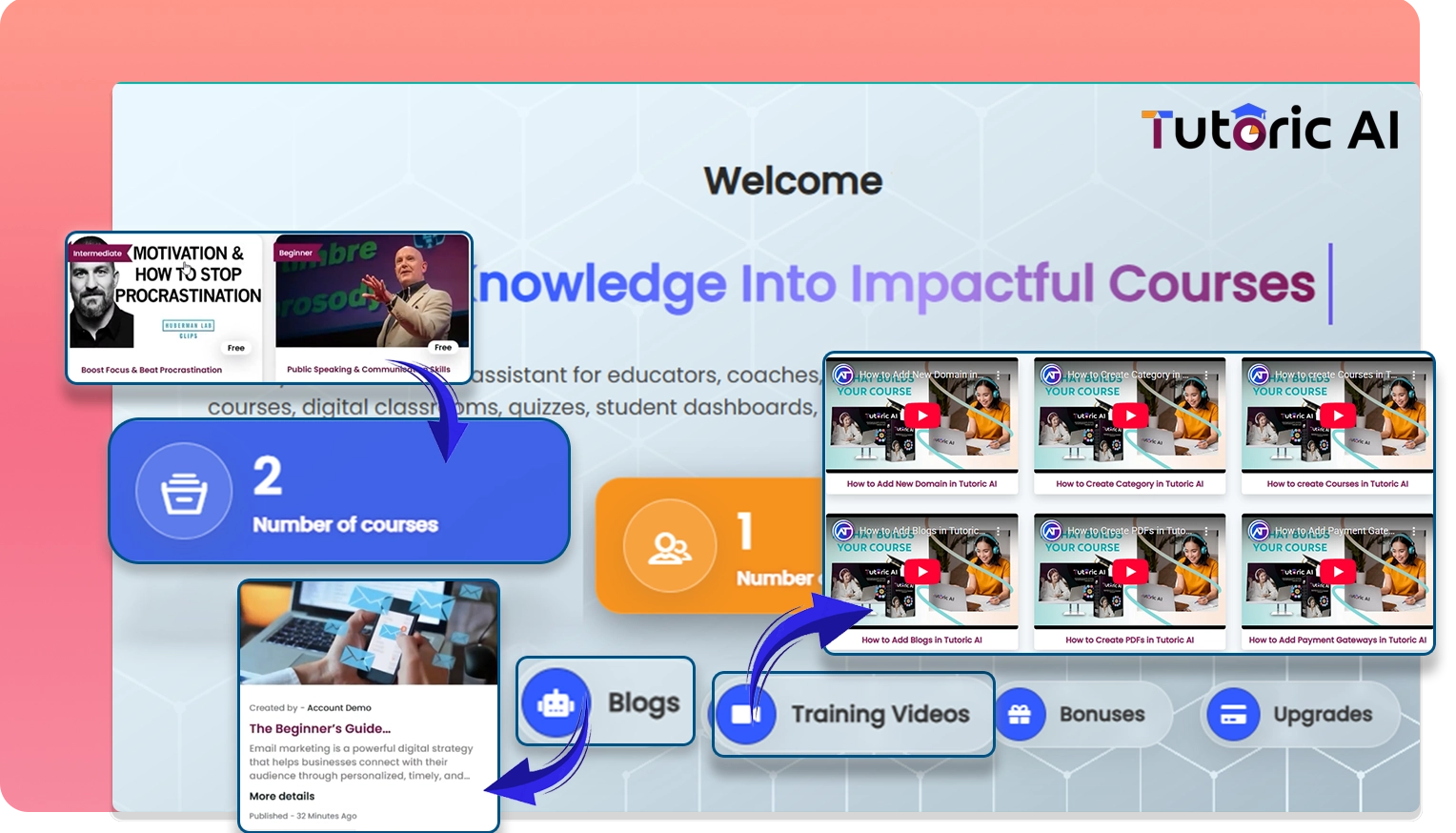
Task: Click the Tutoric AI logo
Action: coord(1269,130)
